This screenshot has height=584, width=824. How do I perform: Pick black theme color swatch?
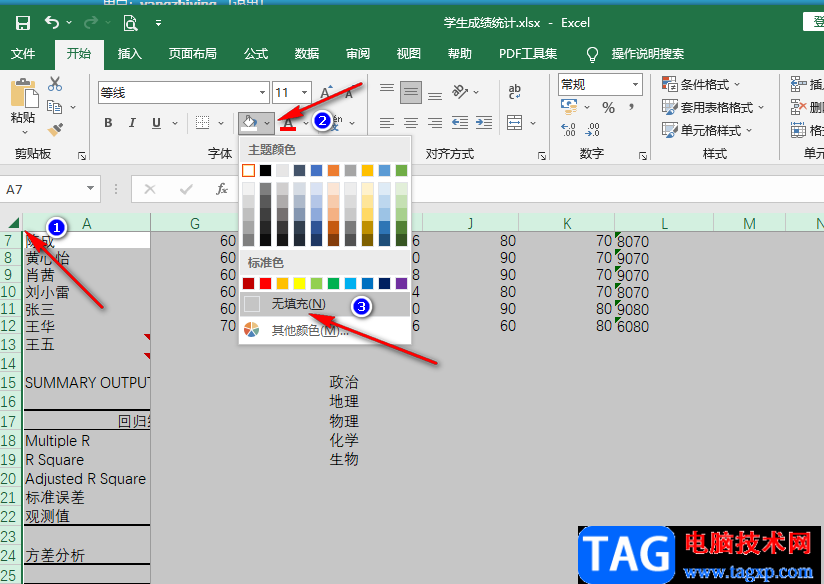coord(265,170)
